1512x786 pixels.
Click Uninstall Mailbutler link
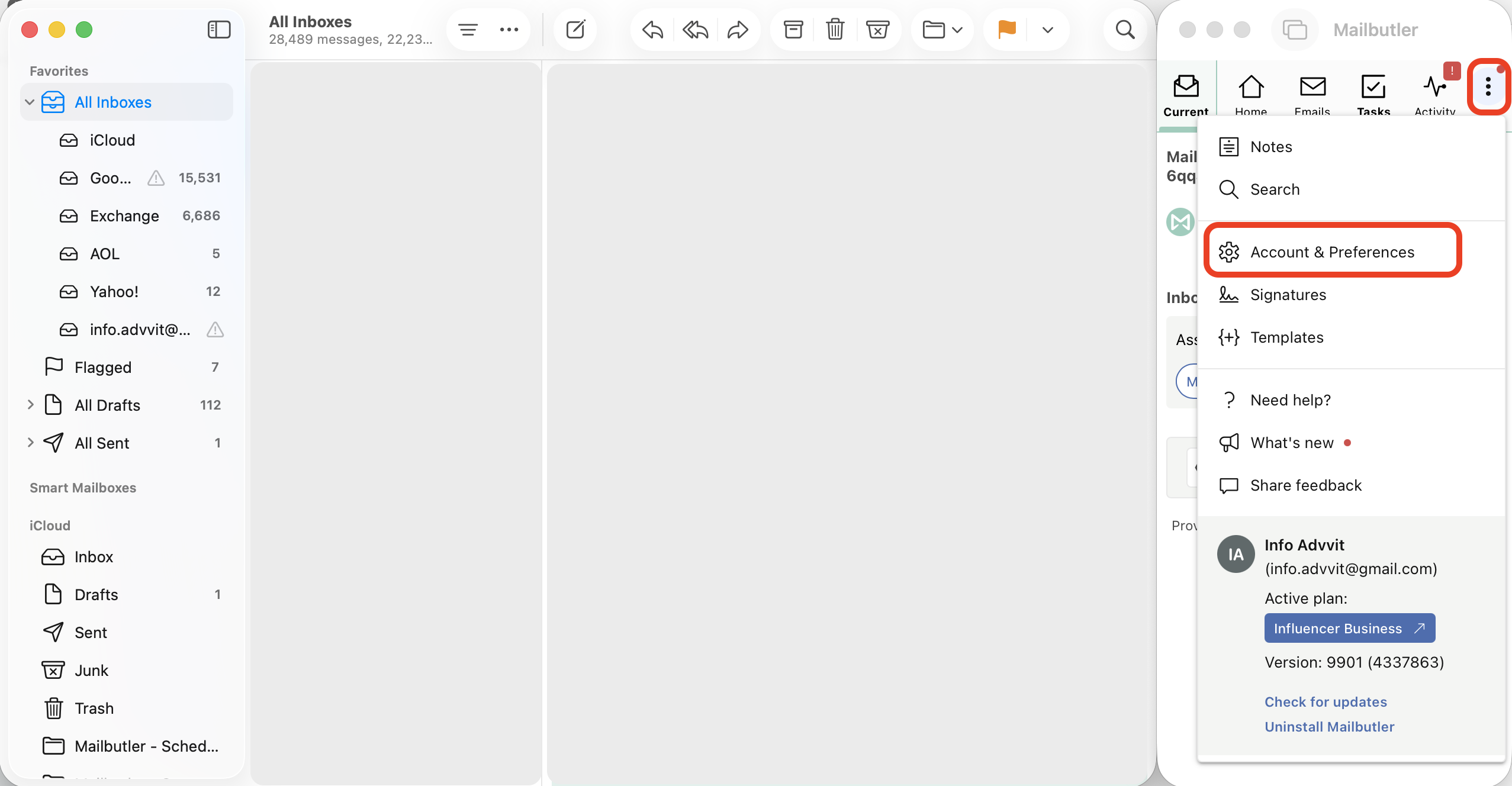click(x=1329, y=727)
